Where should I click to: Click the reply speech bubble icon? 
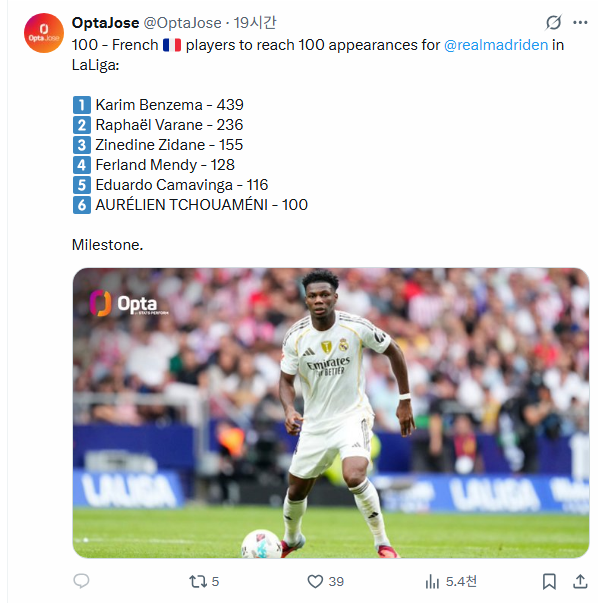tap(81, 581)
